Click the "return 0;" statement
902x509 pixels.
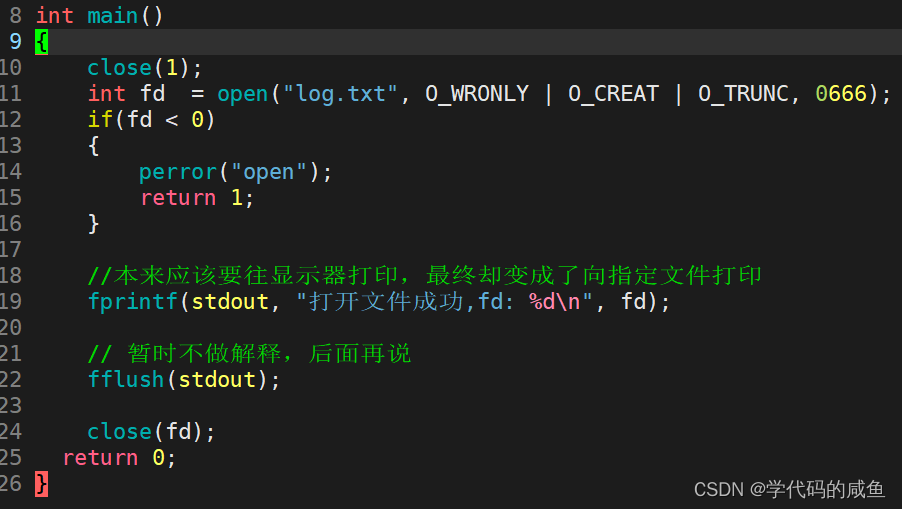(120, 458)
